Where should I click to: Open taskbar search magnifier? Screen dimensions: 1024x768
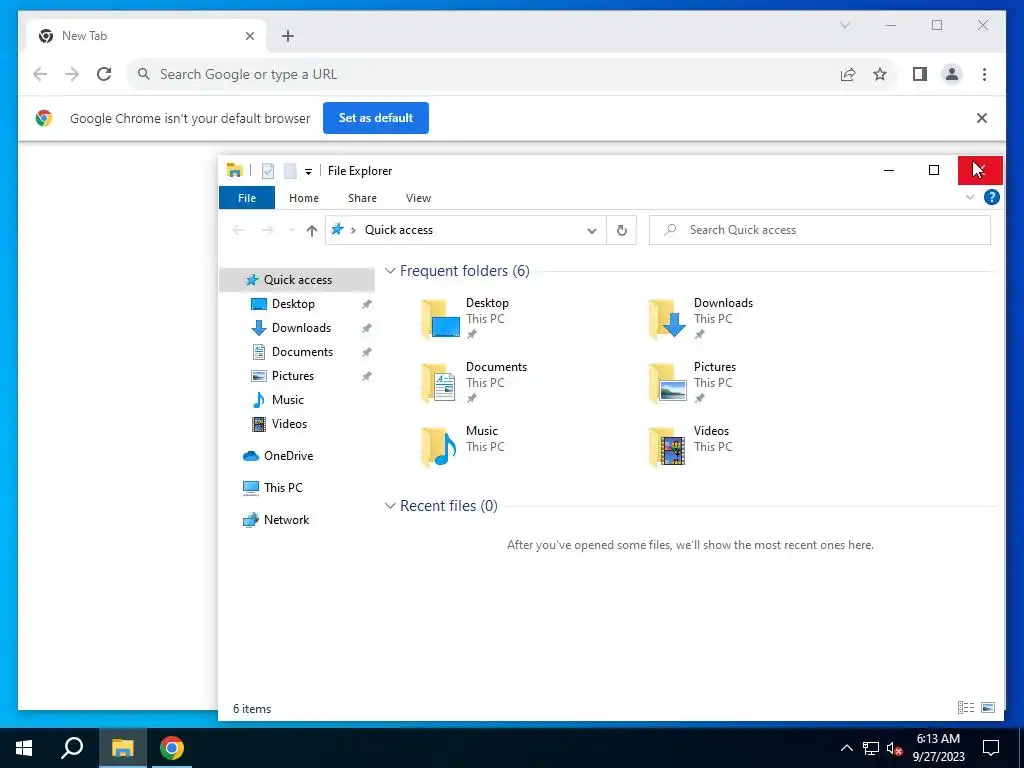(72, 748)
